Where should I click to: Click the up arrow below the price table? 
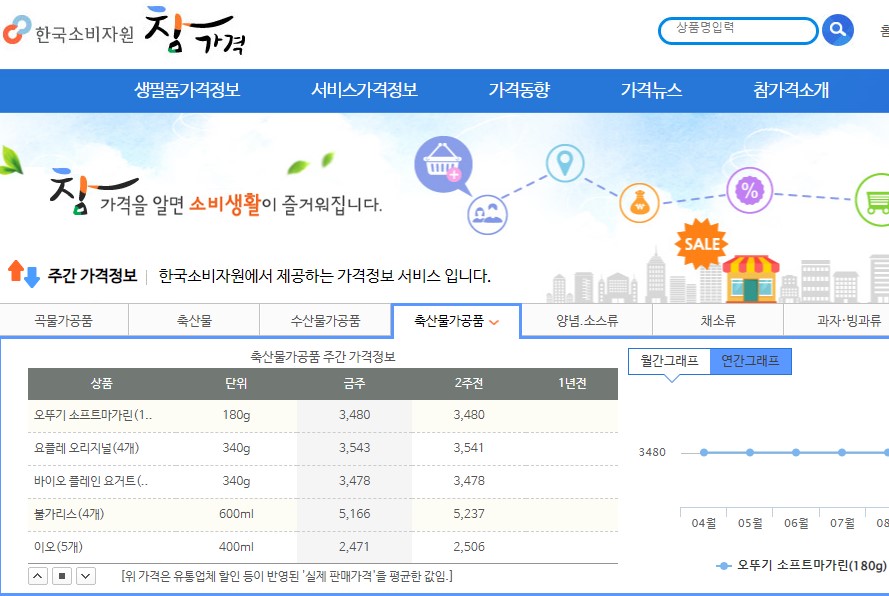37,576
